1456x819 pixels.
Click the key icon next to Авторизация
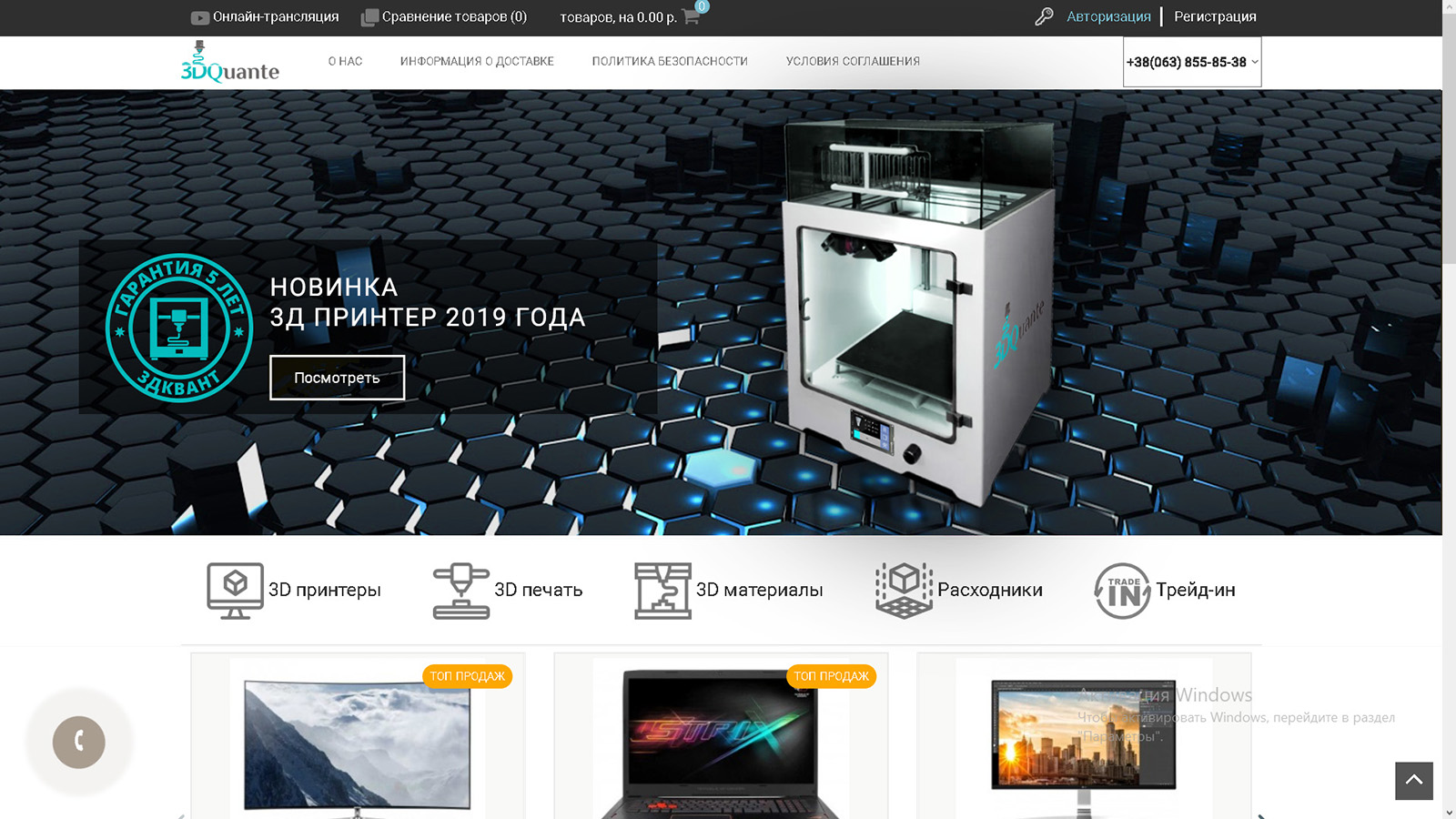click(x=1044, y=16)
